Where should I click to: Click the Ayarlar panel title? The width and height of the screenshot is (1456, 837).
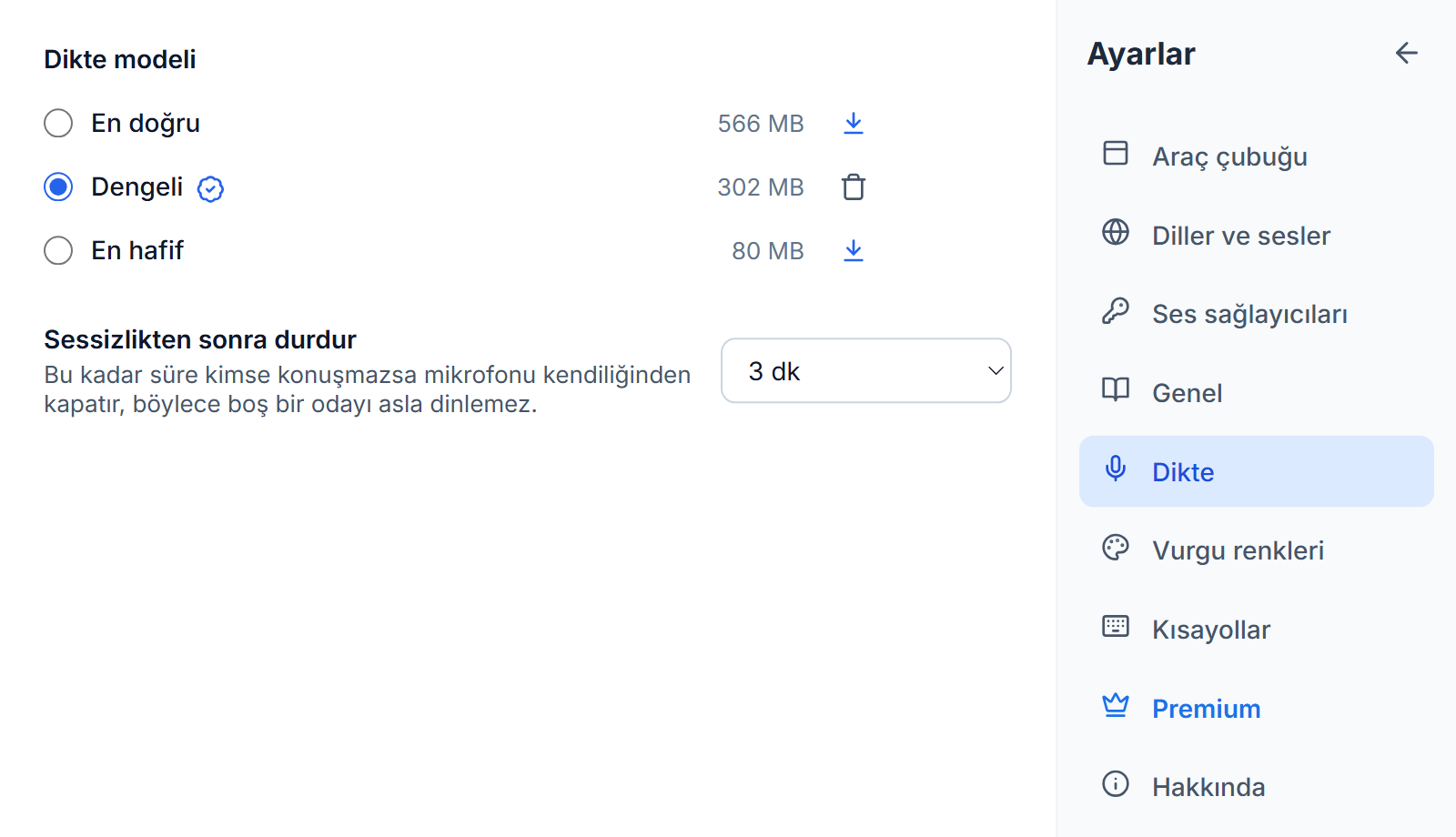pyautogui.click(x=1141, y=55)
